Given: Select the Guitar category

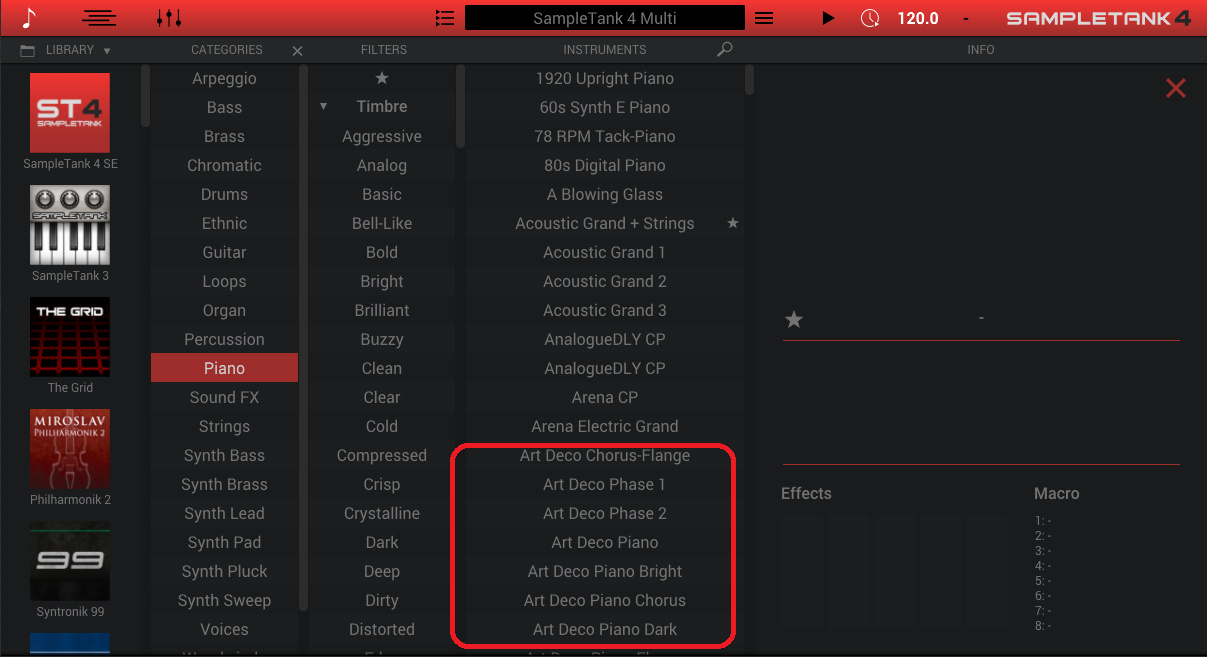Looking at the screenshot, I should [224, 252].
